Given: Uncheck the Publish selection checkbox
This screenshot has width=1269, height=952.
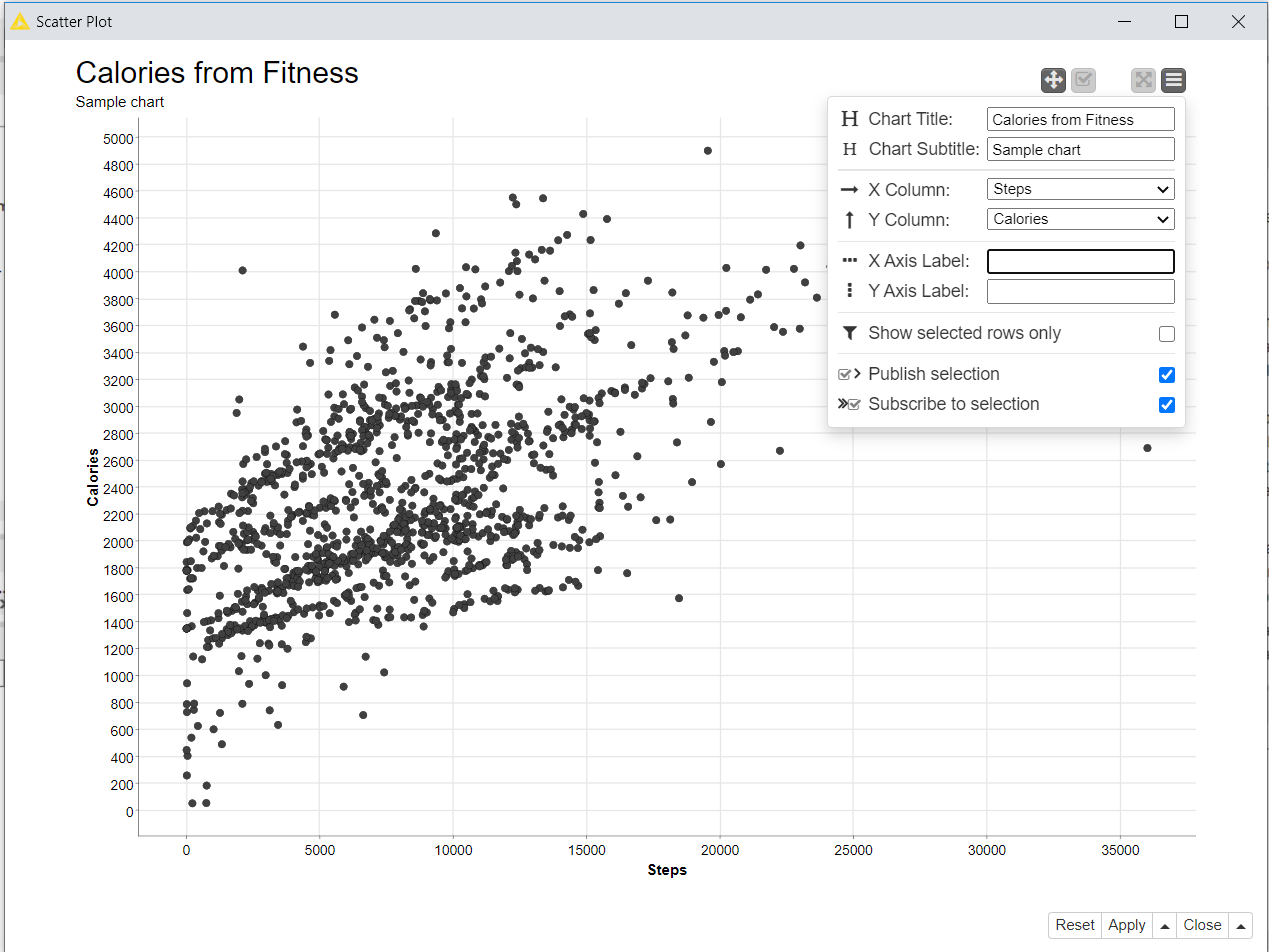Looking at the screenshot, I should (x=1166, y=375).
